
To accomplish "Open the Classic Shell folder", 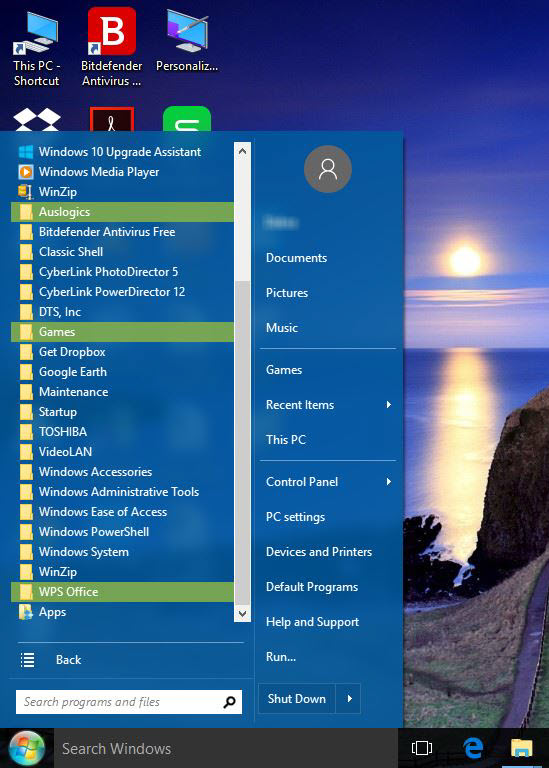I will [122, 252].
